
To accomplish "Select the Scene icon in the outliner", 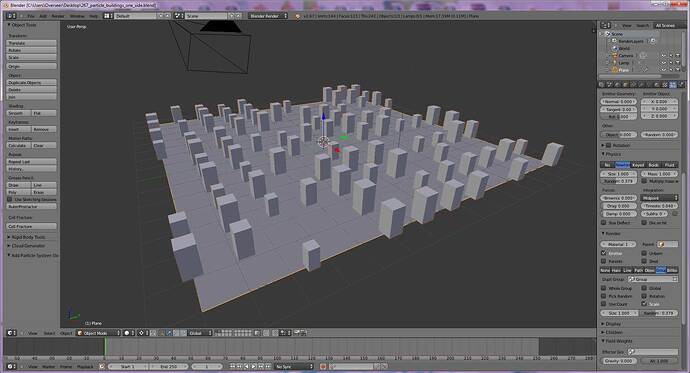I will [609, 34].
